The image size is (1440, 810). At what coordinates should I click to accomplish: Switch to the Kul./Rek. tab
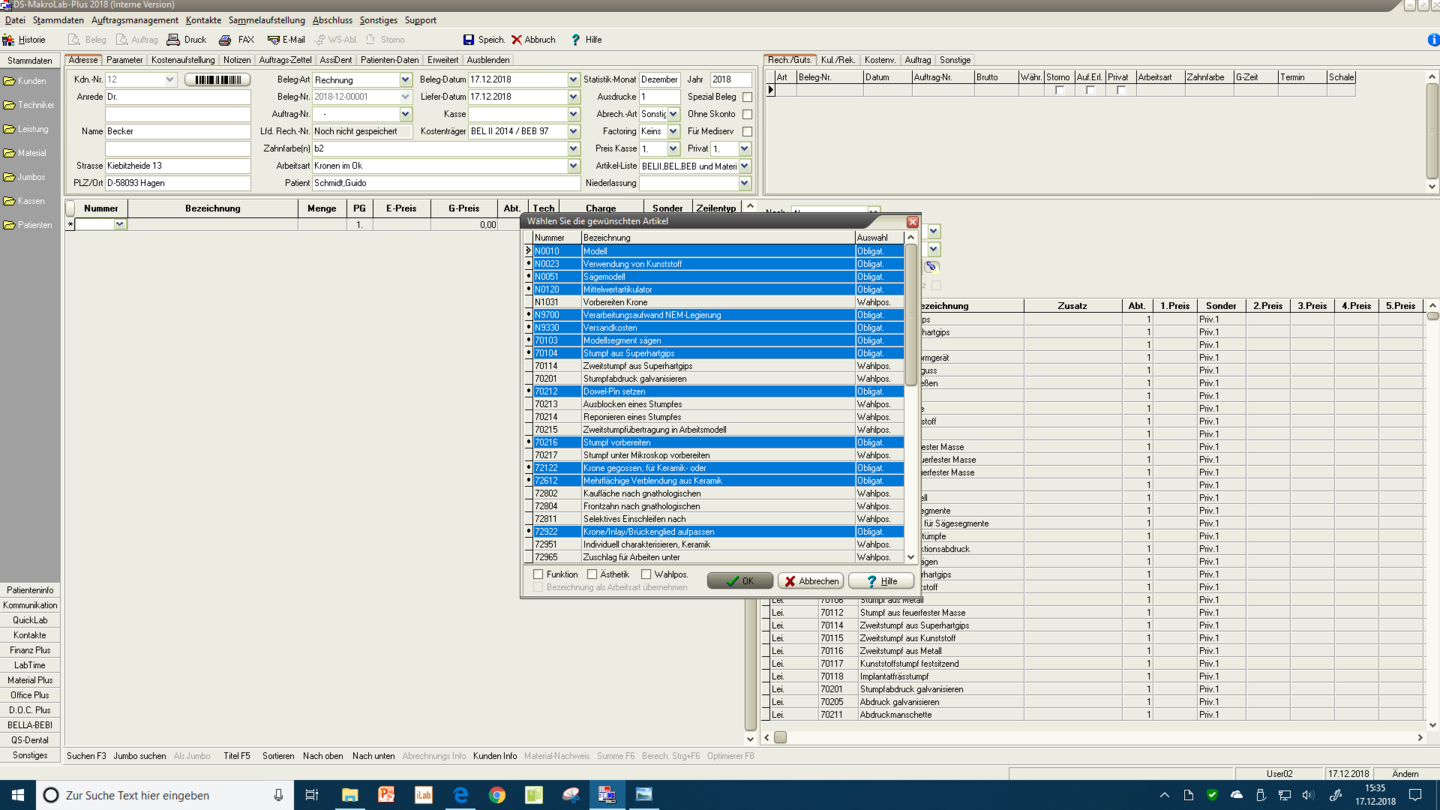(x=838, y=60)
